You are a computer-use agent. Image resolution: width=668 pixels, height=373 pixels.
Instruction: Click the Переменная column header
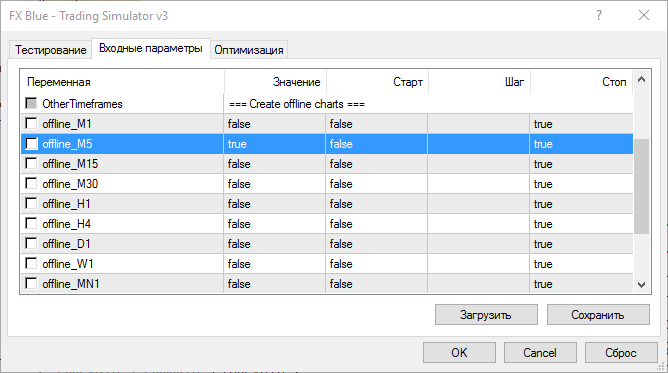(x=122, y=82)
